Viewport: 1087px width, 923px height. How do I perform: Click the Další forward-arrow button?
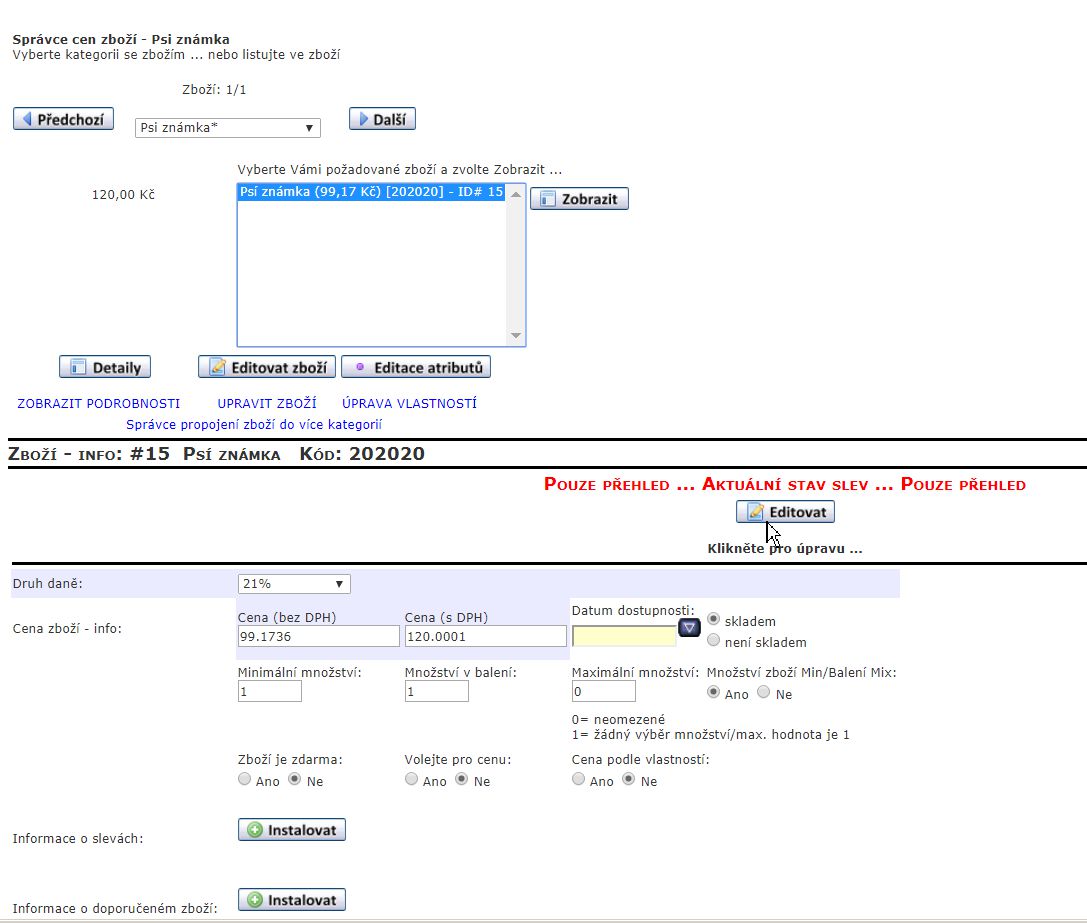tap(382, 119)
